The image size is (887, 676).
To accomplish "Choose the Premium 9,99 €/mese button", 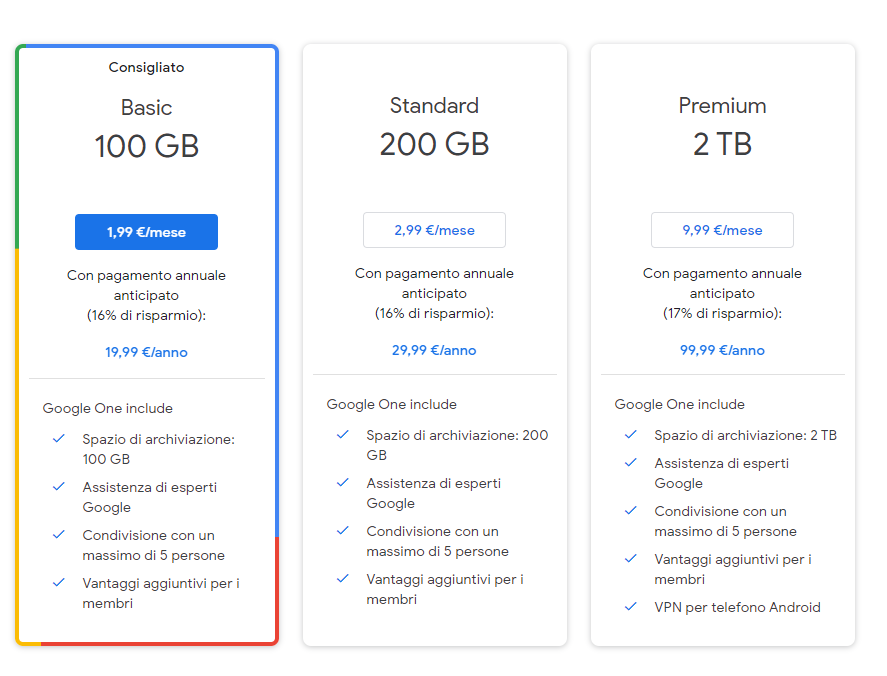I will click(722, 230).
